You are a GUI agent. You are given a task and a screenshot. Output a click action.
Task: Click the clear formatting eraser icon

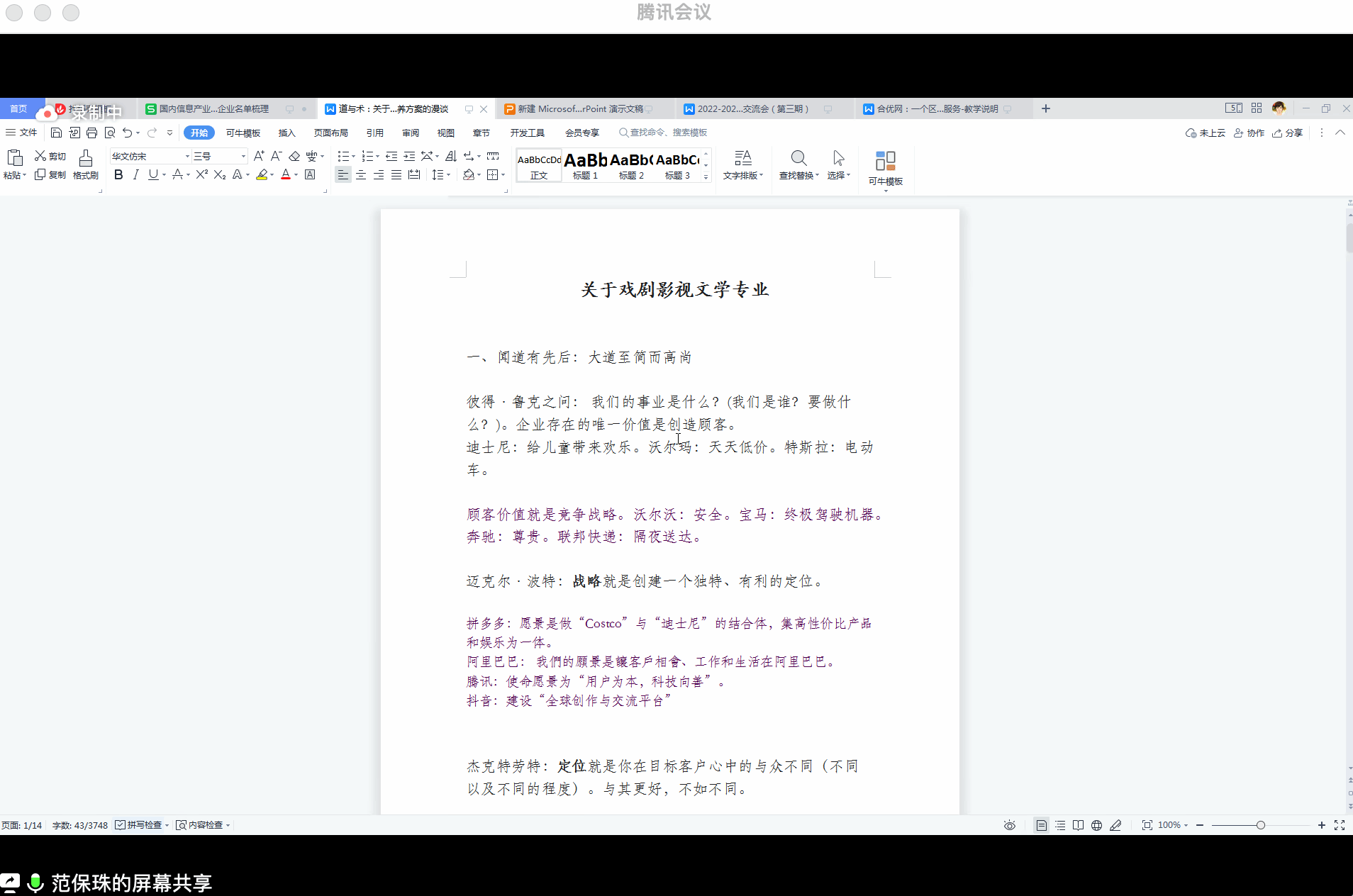(294, 156)
